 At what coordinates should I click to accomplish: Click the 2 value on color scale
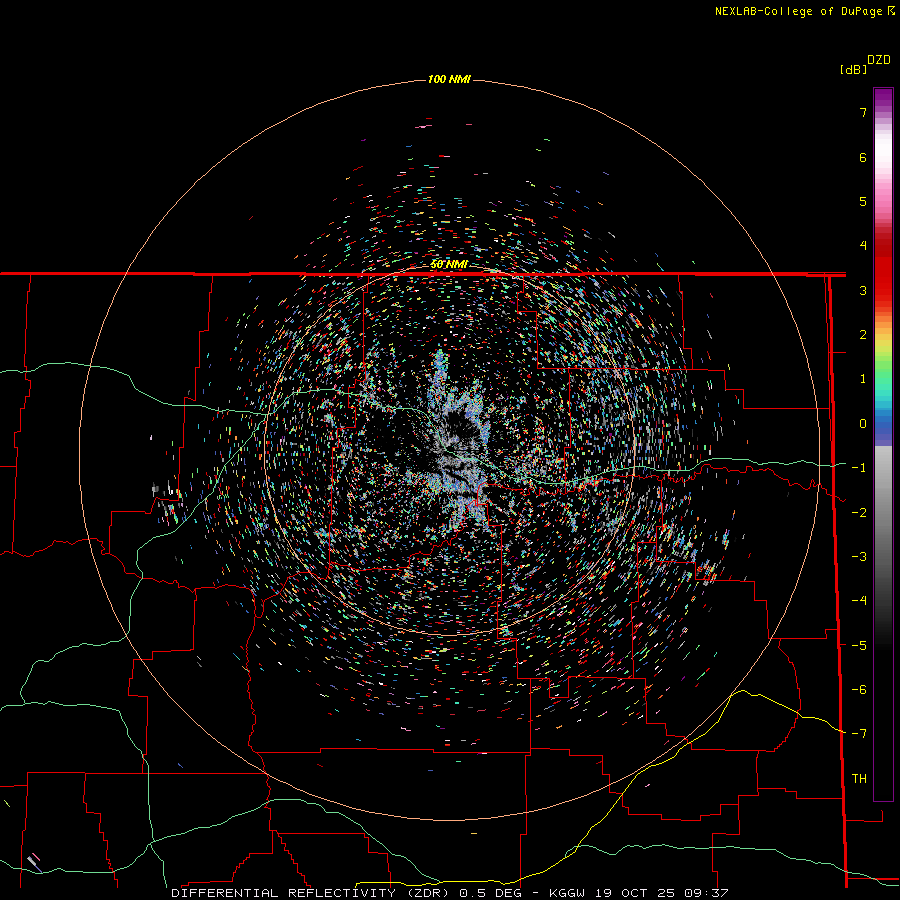863,335
